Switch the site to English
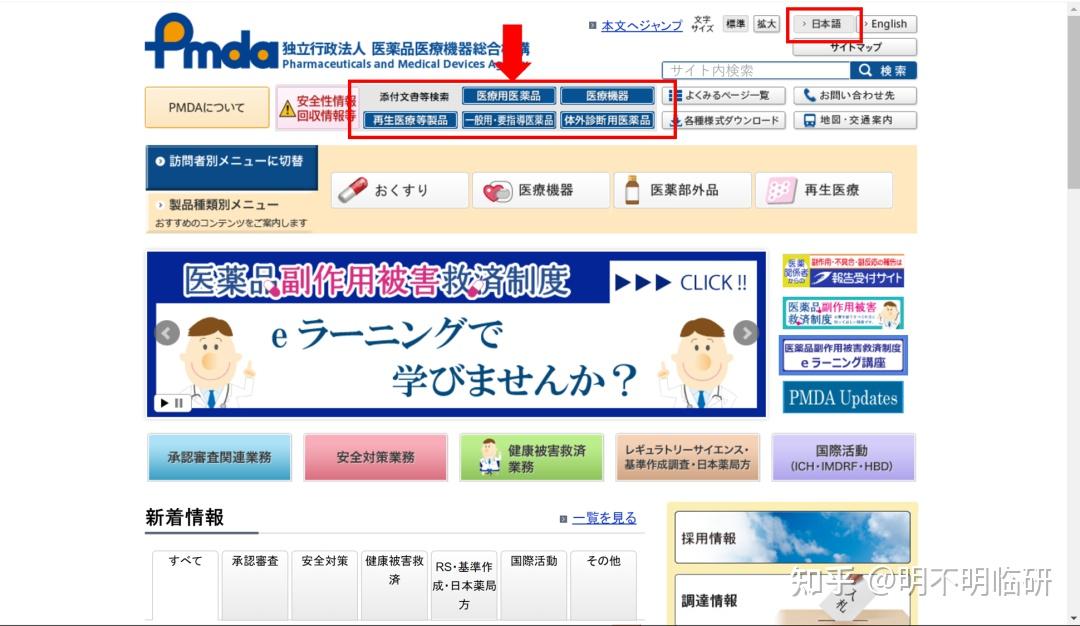The image size is (1080, 626). (x=884, y=23)
